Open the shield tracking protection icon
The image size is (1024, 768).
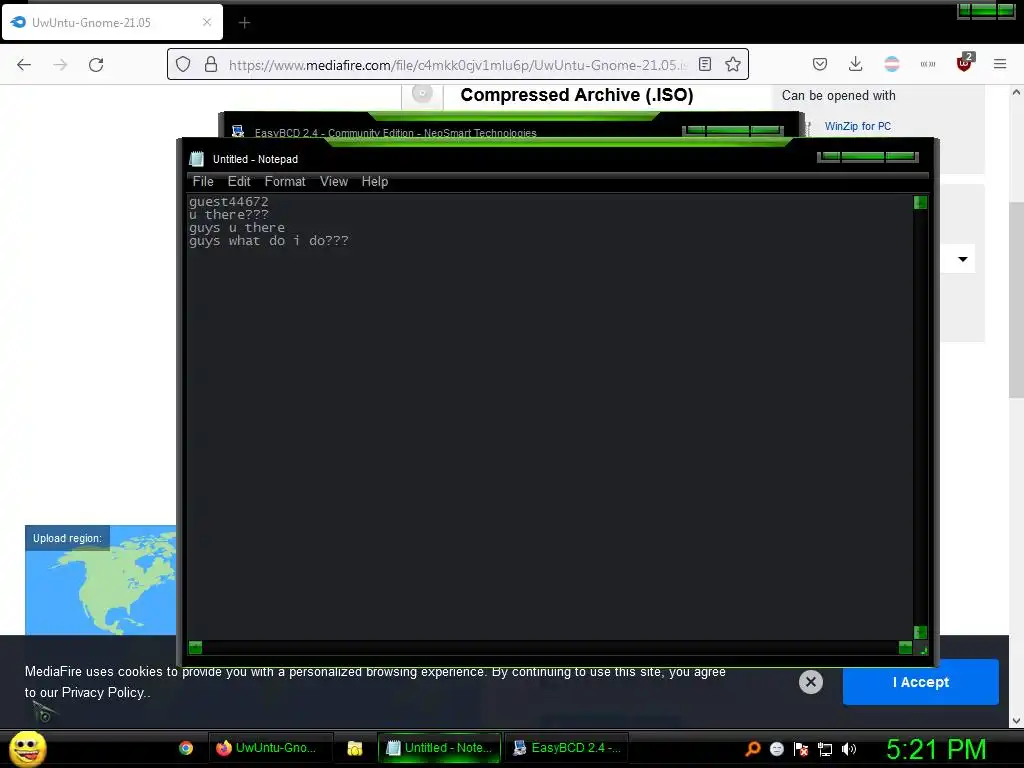[x=183, y=64]
